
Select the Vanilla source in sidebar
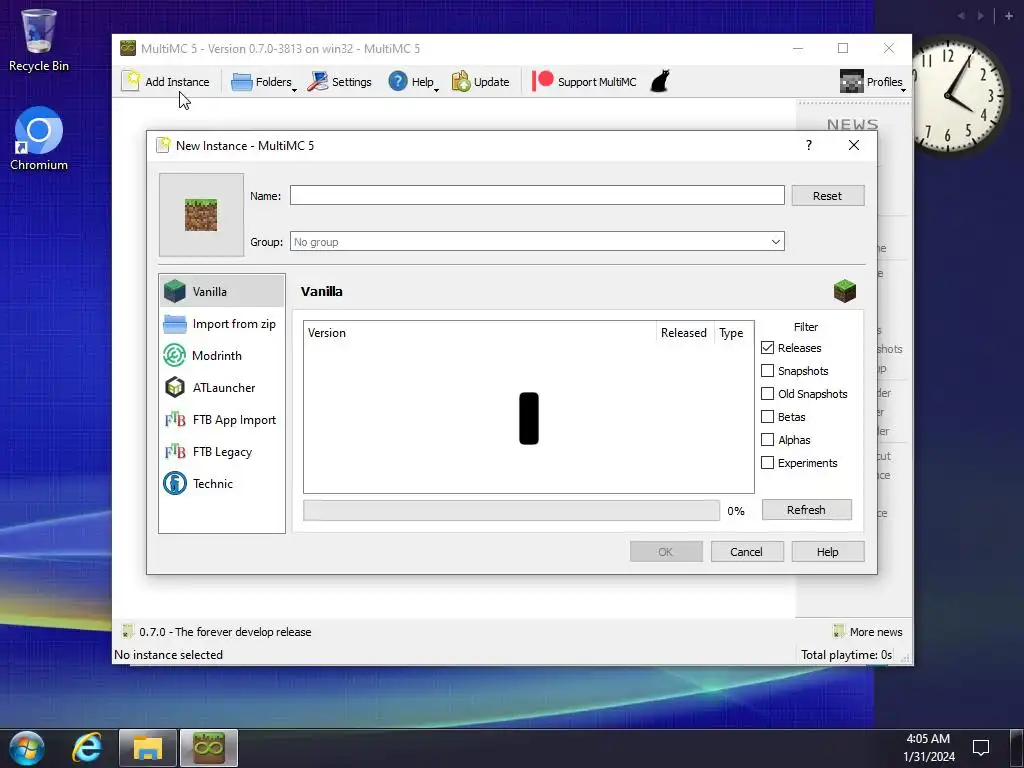[221, 291]
